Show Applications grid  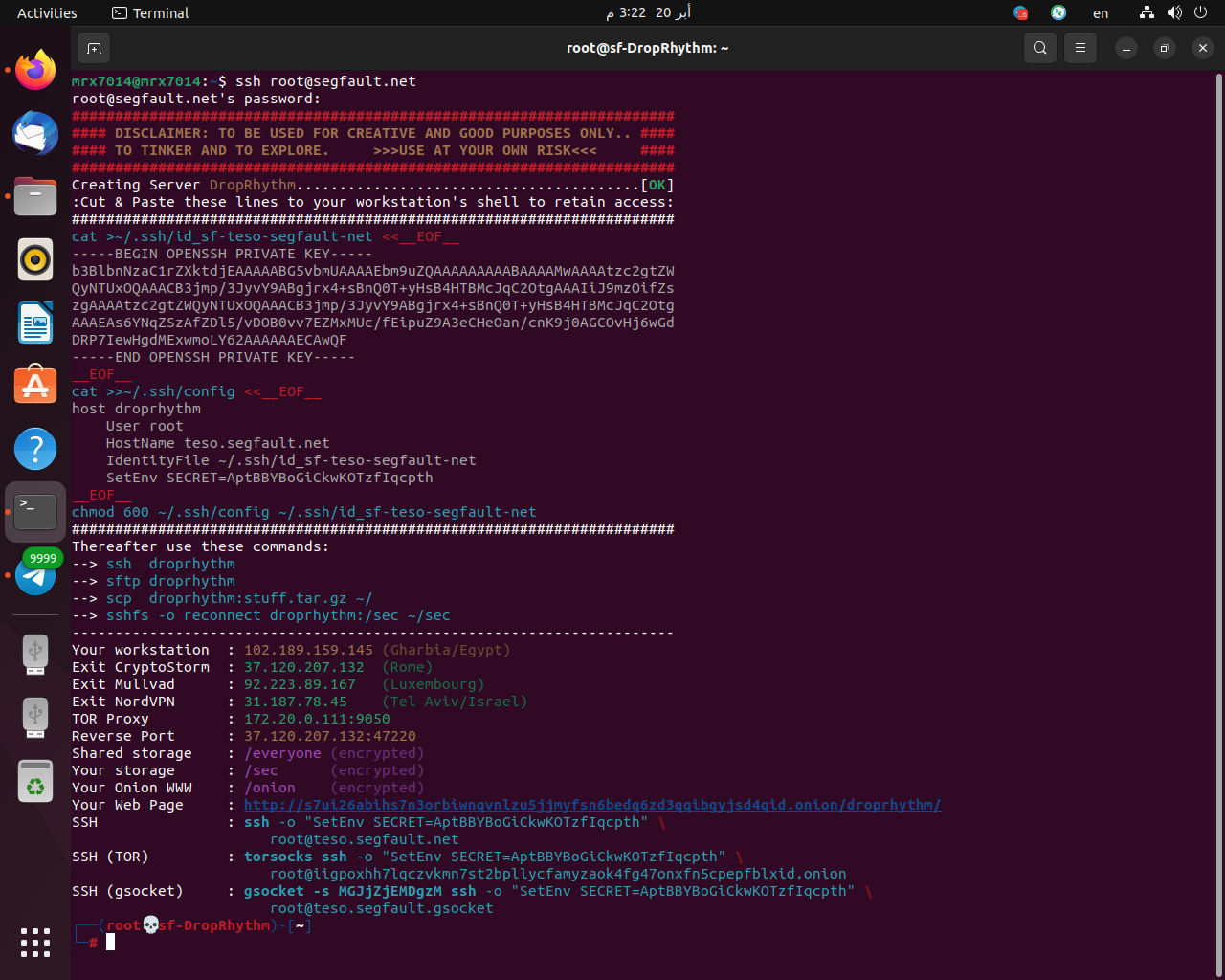(x=35, y=943)
